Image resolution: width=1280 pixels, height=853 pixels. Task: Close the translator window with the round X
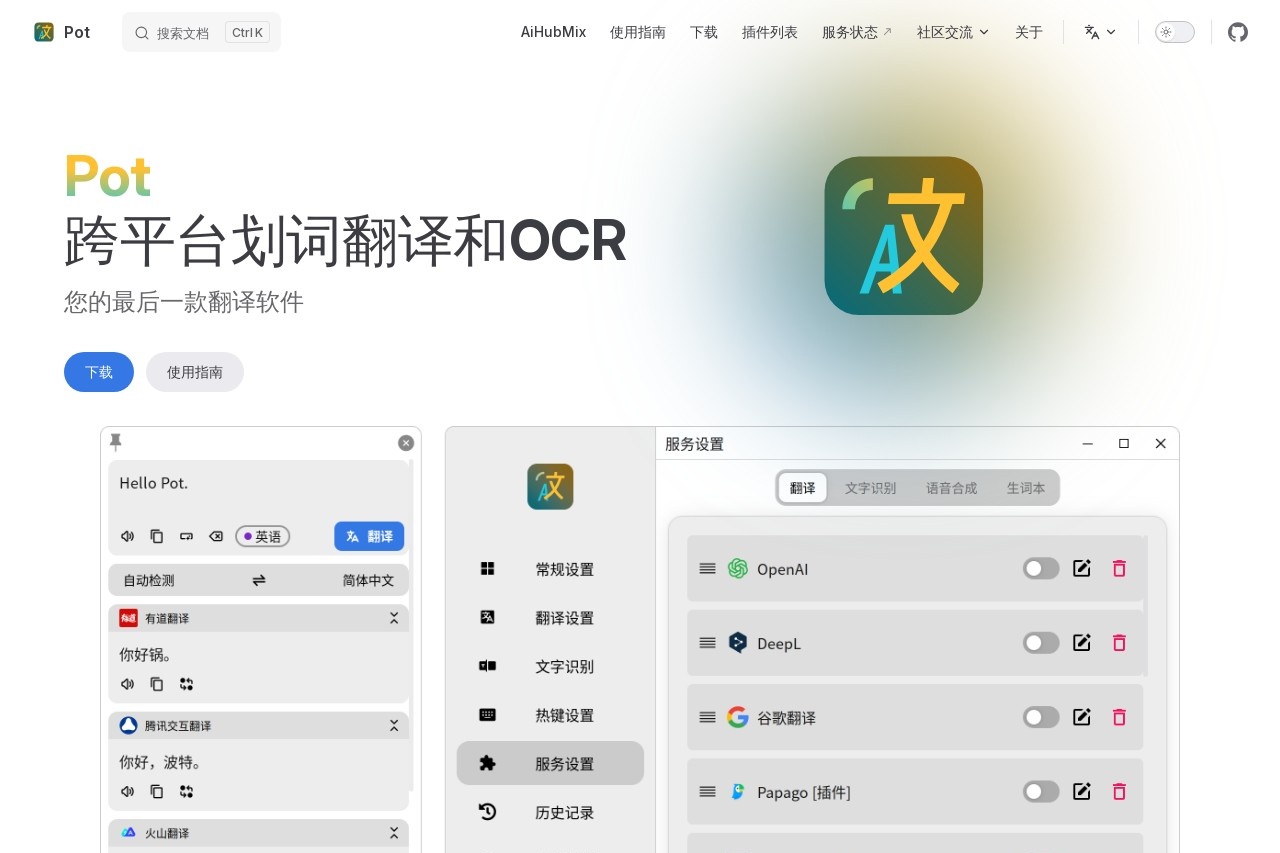pyautogui.click(x=406, y=443)
